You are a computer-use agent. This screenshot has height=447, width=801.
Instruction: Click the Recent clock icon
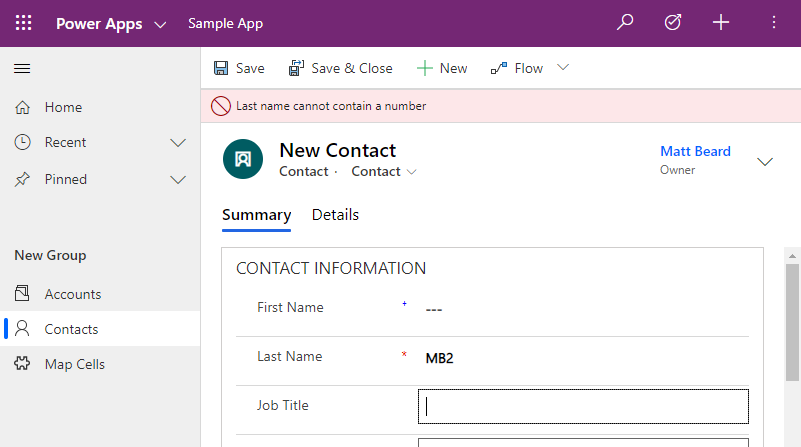(22, 142)
